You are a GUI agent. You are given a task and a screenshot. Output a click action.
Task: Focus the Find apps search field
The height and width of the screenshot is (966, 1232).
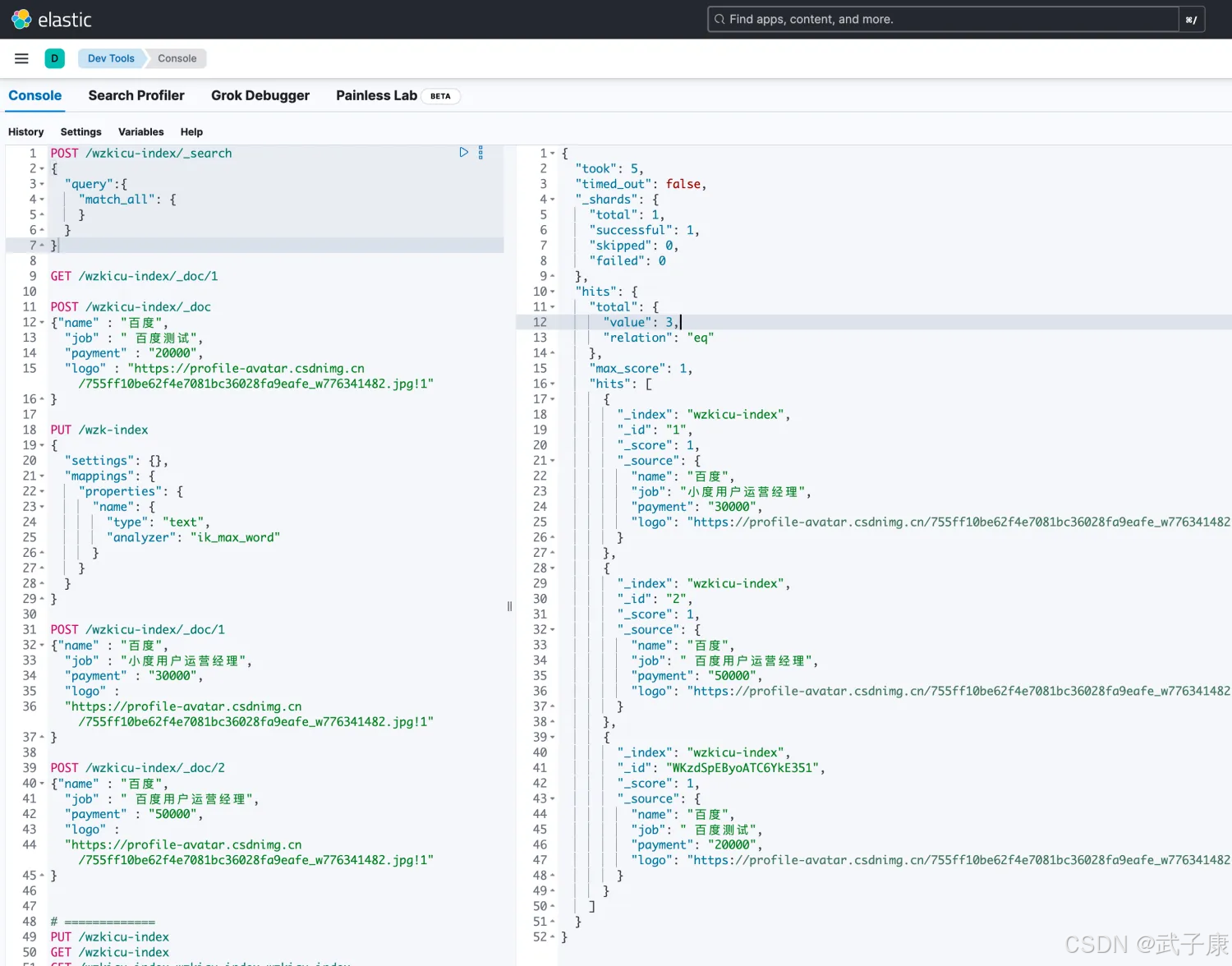[945, 20]
